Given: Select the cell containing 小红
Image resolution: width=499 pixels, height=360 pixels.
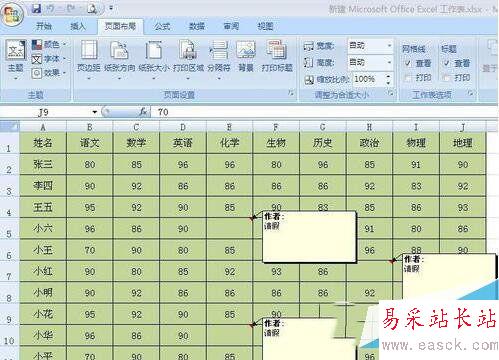Looking at the screenshot, I should pos(43,271).
